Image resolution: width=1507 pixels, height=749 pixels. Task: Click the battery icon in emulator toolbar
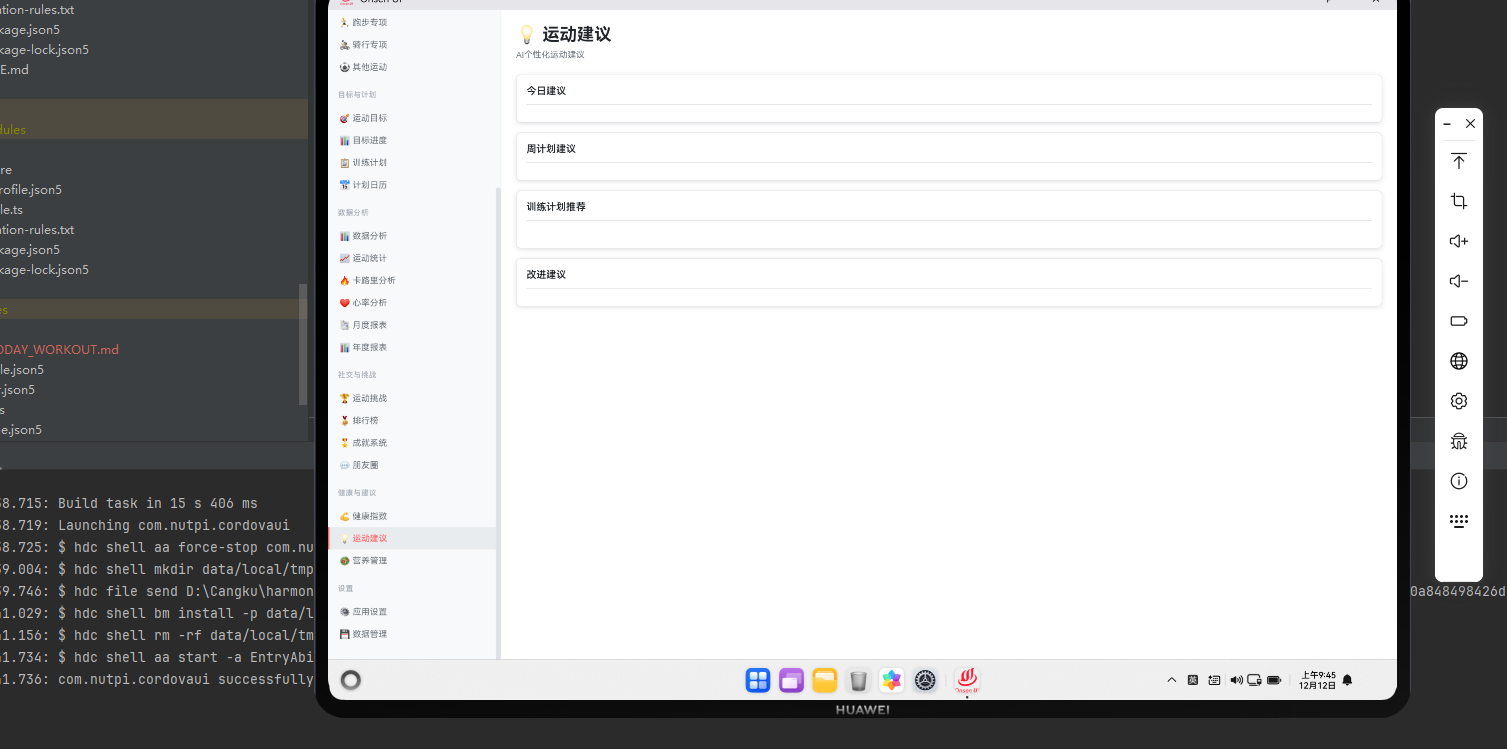click(1459, 321)
